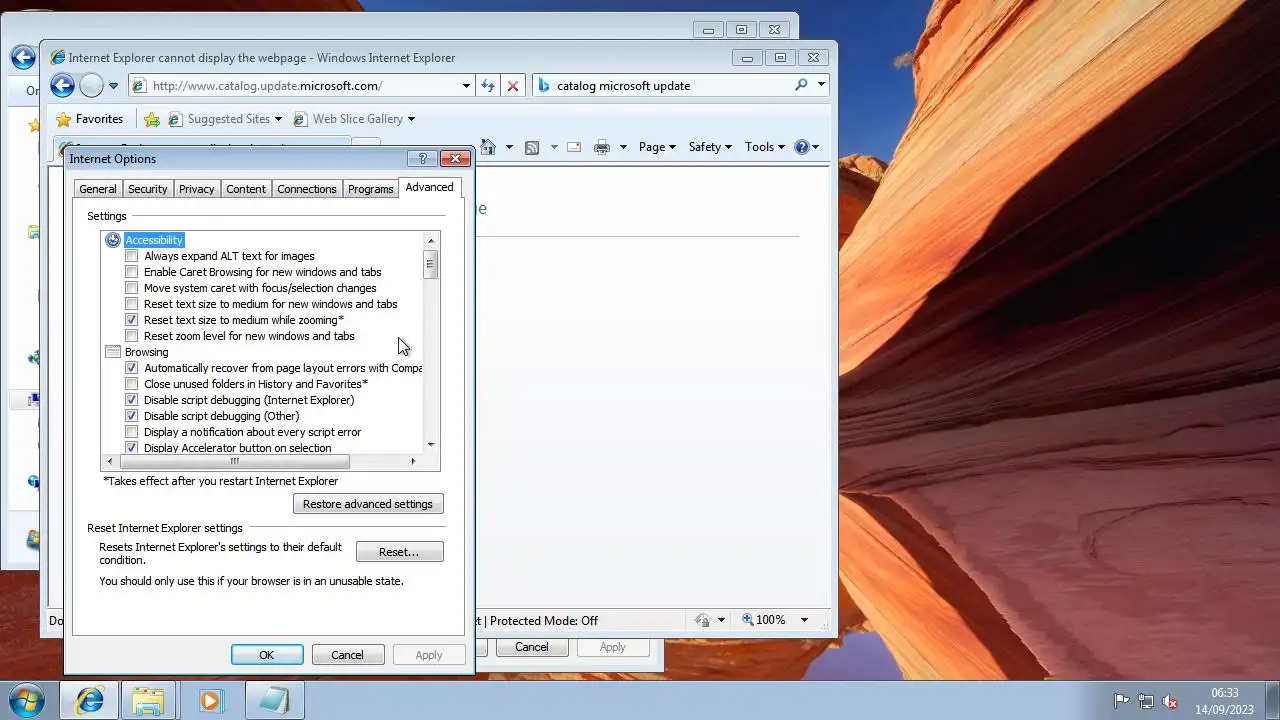Open Windows Media Player taskbar icon

209,700
